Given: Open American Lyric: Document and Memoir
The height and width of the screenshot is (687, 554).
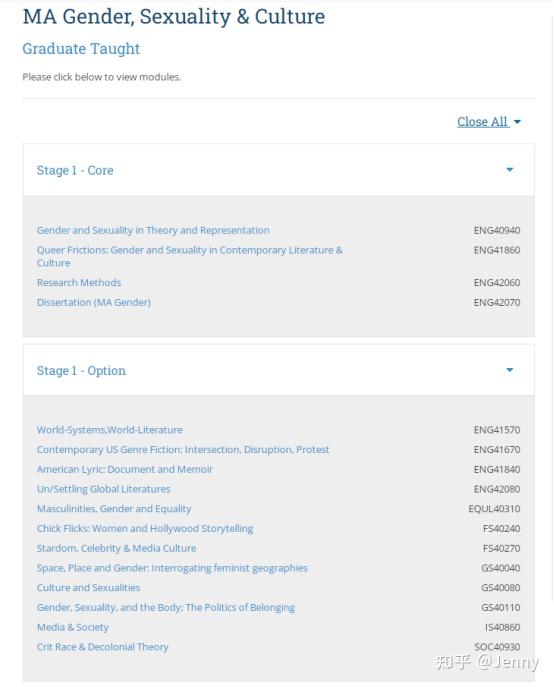Looking at the screenshot, I should [124, 469].
